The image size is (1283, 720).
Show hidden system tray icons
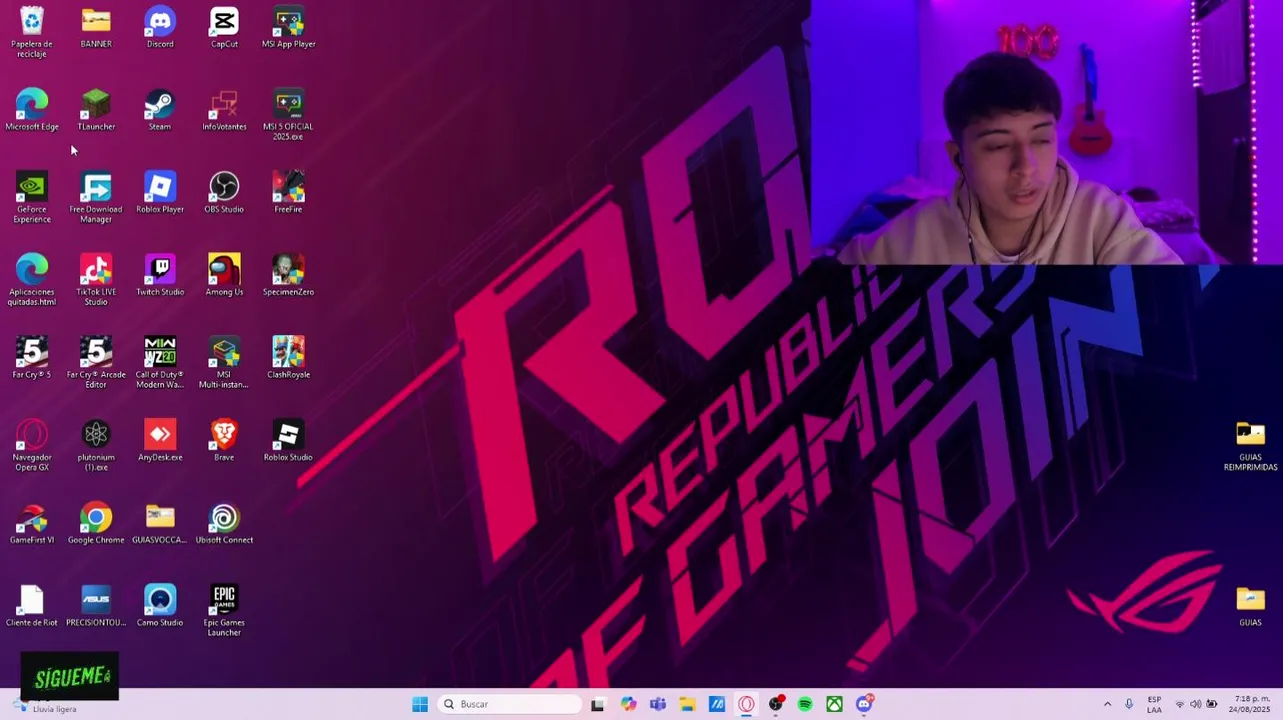pyautogui.click(x=1107, y=704)
